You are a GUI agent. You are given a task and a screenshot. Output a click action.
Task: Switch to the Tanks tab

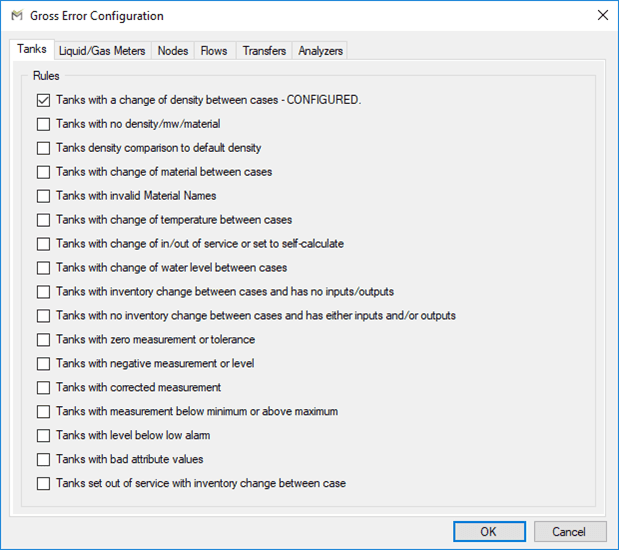32,49
